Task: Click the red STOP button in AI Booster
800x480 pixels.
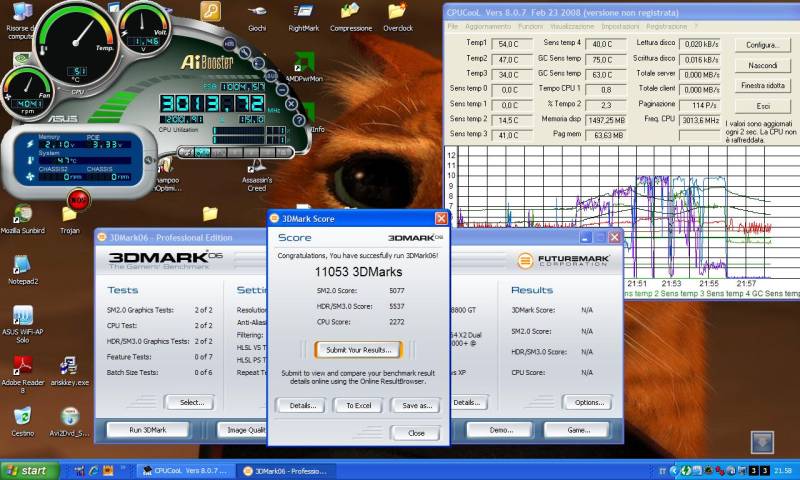Action: pyautogui.click(x=78, y=199)
